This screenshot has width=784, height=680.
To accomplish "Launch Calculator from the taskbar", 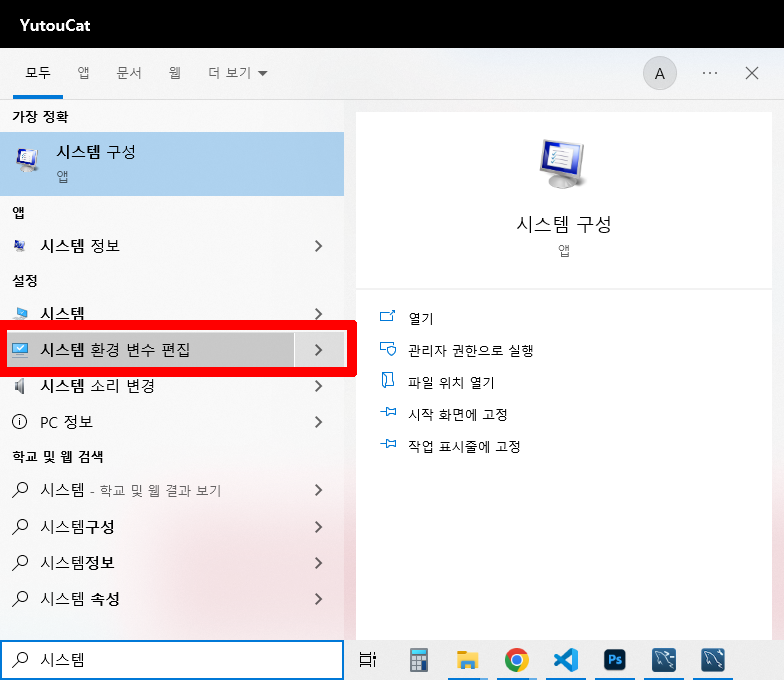I will (418, 660).
